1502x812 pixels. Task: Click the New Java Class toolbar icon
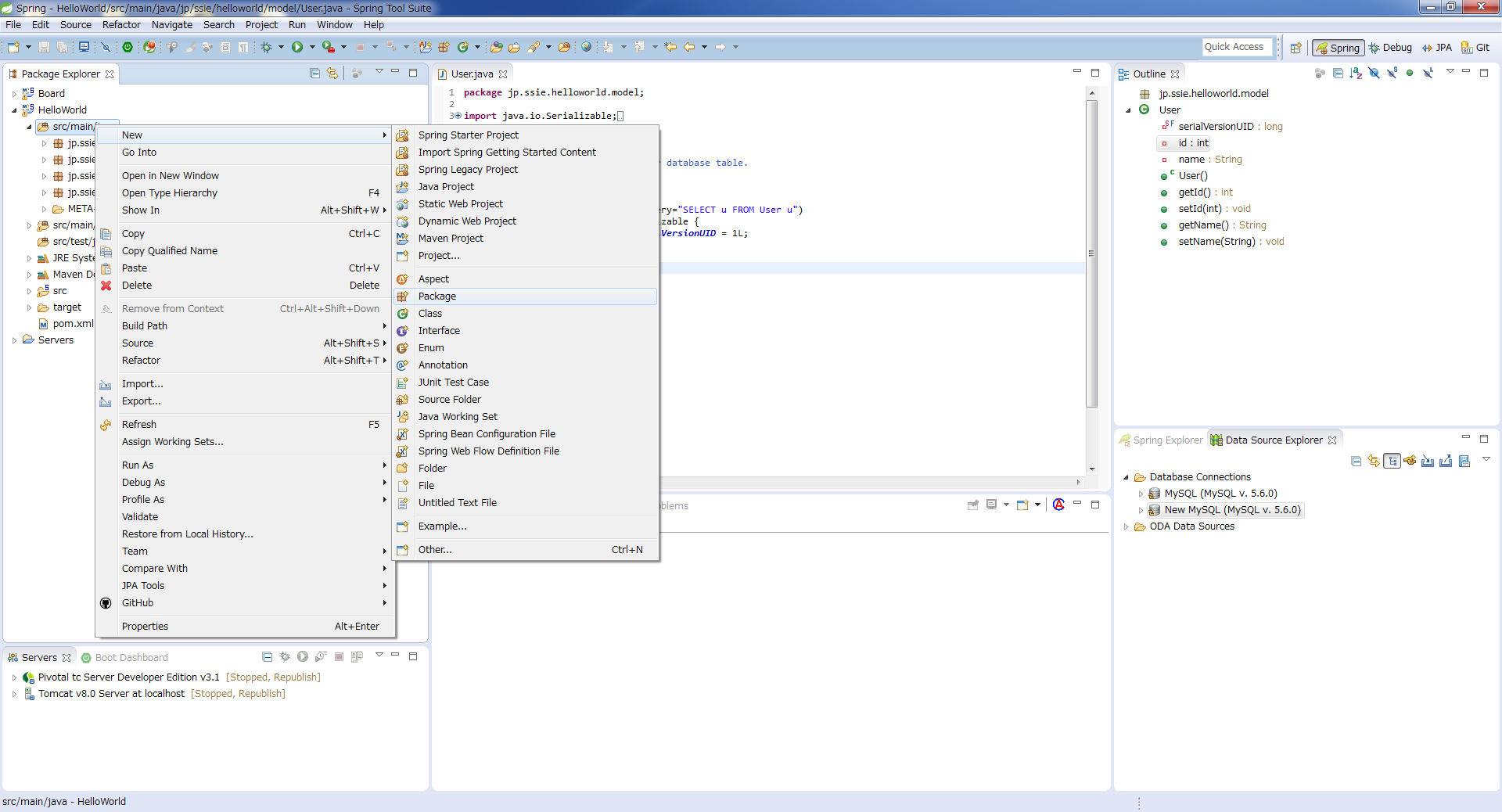click(462, 48)
